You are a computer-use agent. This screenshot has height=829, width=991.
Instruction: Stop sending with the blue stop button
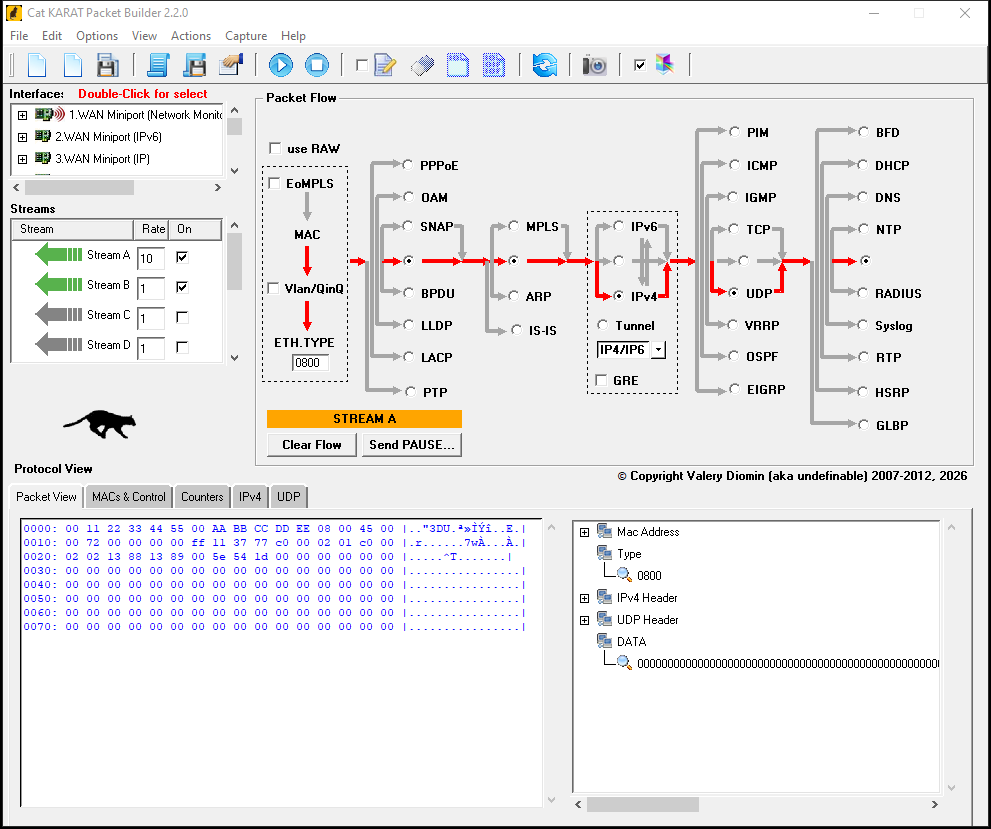tap(317, 65)
